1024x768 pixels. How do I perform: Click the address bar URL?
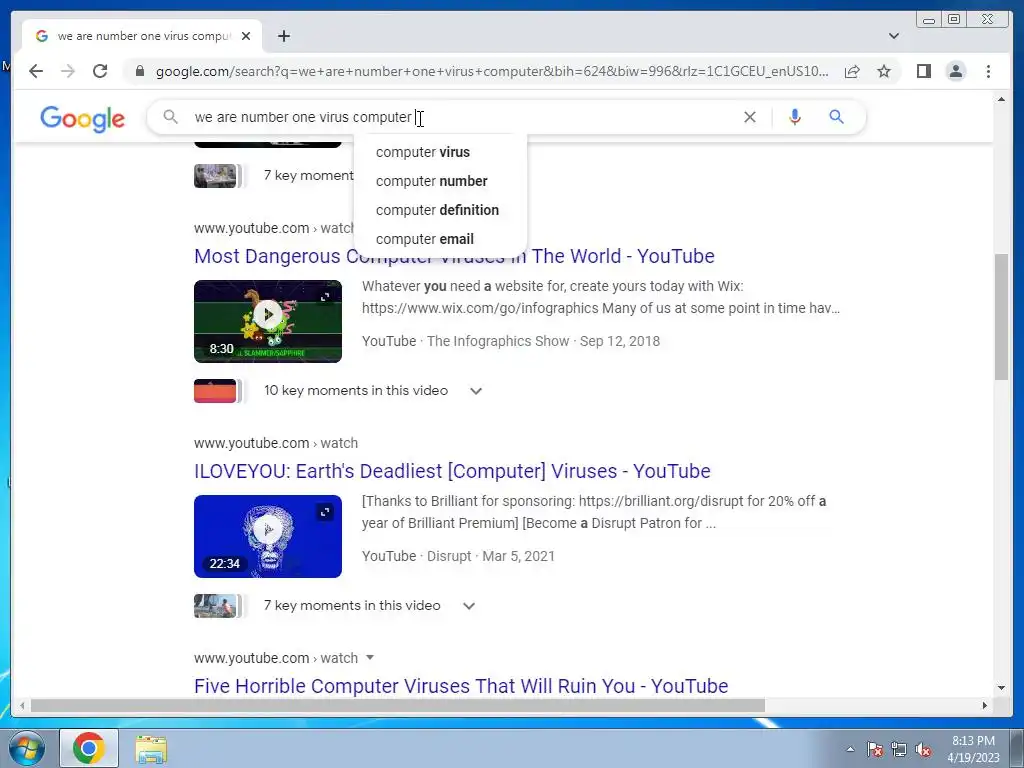(492, 71)
